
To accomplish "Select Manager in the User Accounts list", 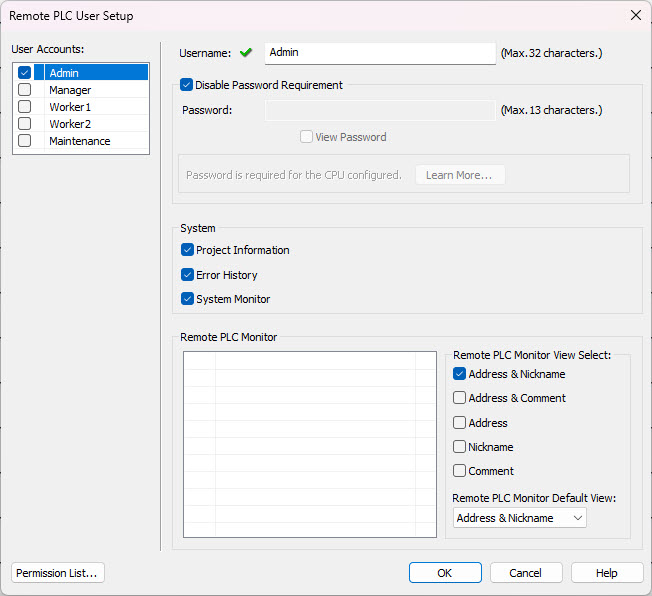I will coord(70,90).
